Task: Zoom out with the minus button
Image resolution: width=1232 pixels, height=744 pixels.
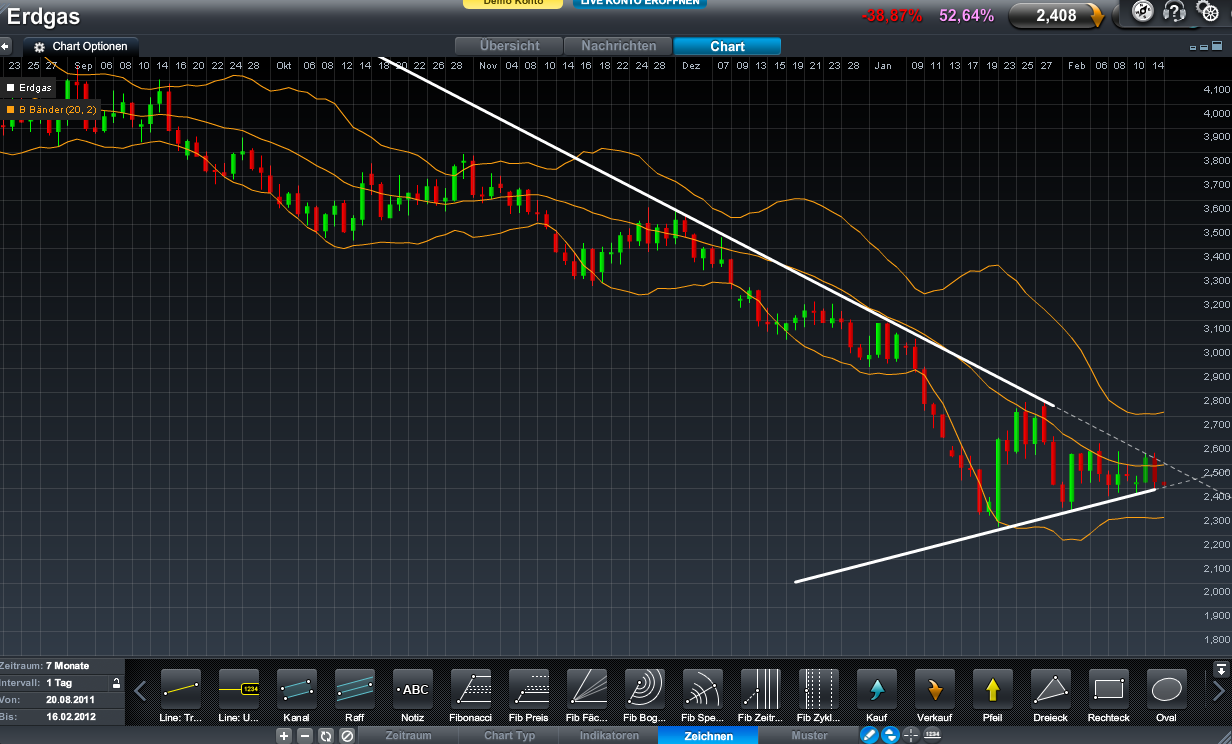Action: 305,736
